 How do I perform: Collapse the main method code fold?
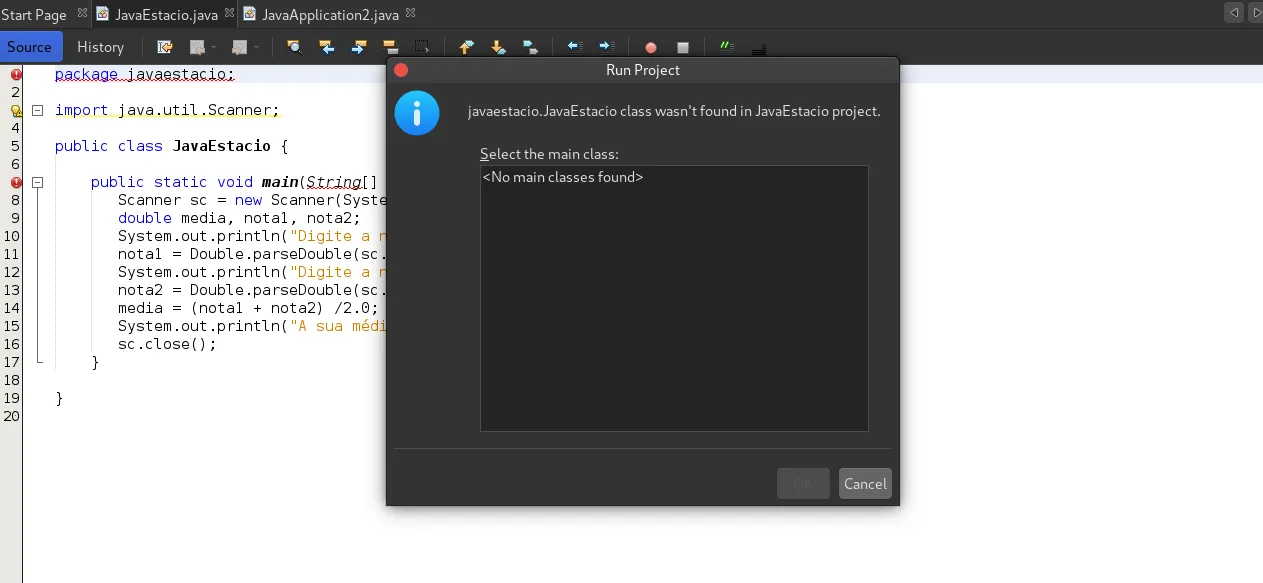point(38,182)
